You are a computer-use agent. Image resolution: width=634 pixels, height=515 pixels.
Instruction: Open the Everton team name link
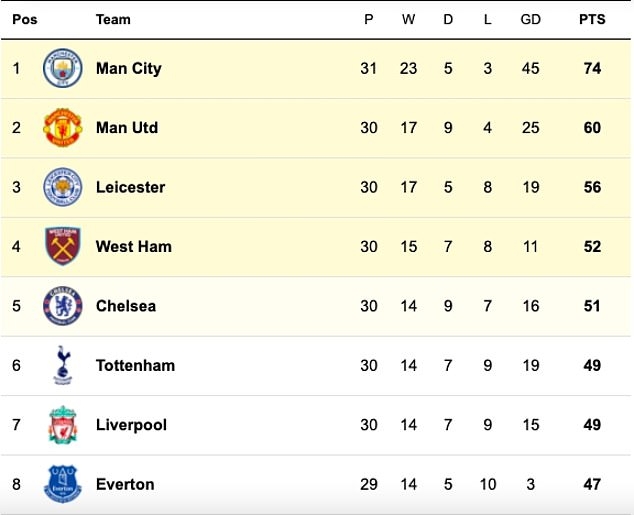pos(125,484)
